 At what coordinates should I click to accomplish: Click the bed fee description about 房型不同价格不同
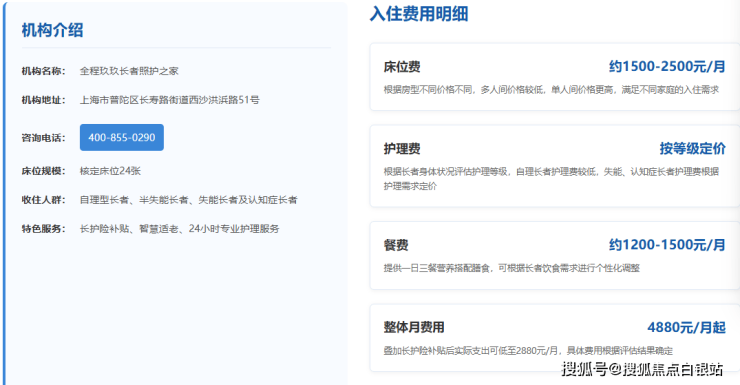click(551, 90)
